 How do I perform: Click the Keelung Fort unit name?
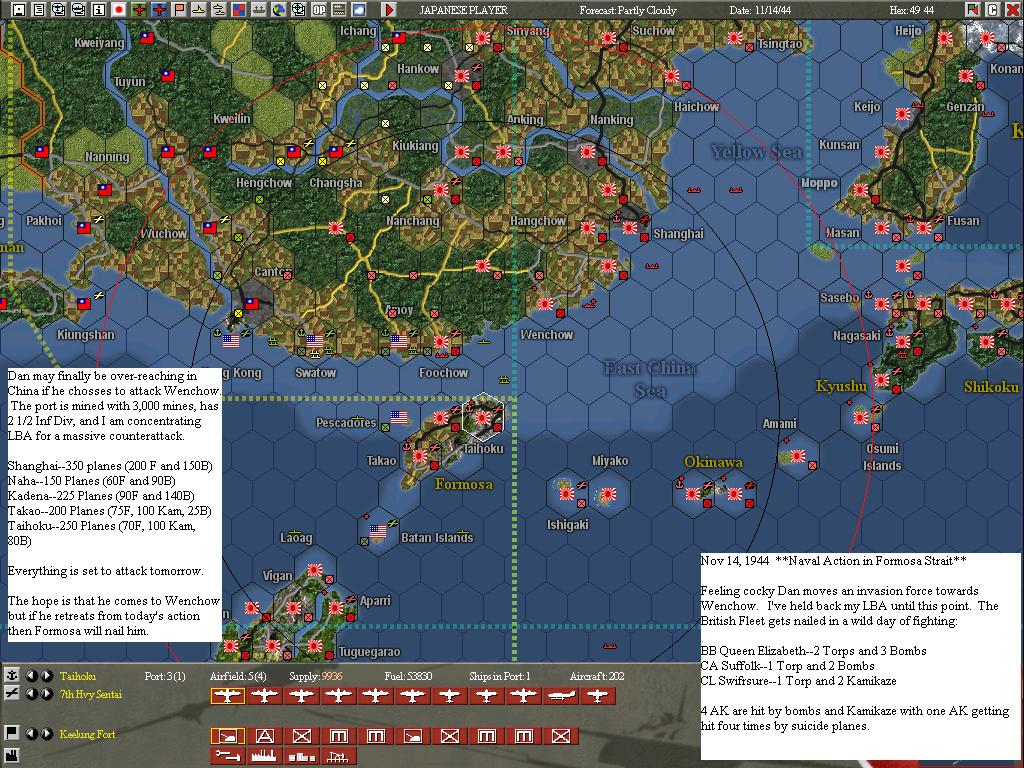pyautogui.click(x=88, y=734)
